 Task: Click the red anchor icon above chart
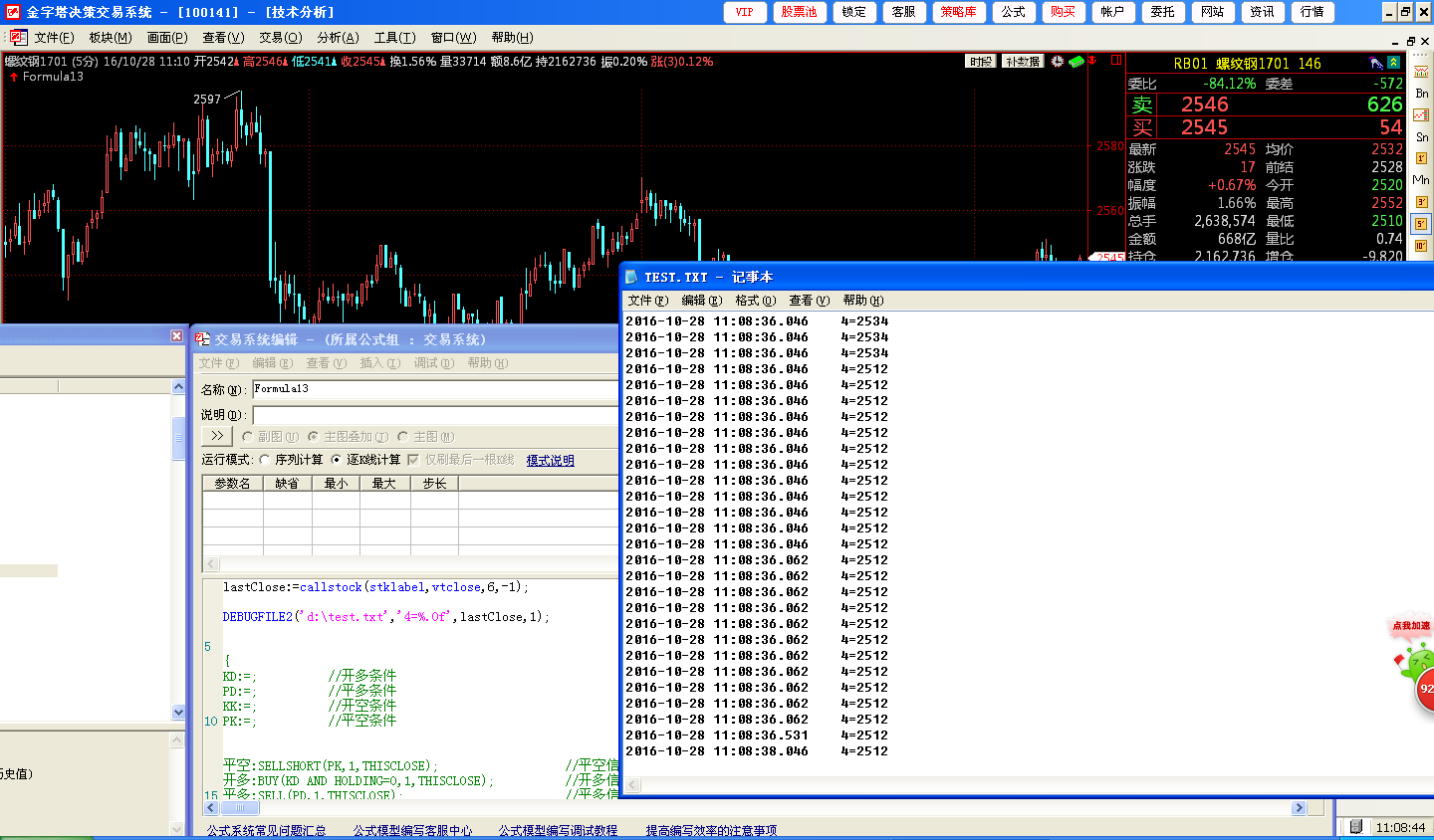coord(1093,61)
